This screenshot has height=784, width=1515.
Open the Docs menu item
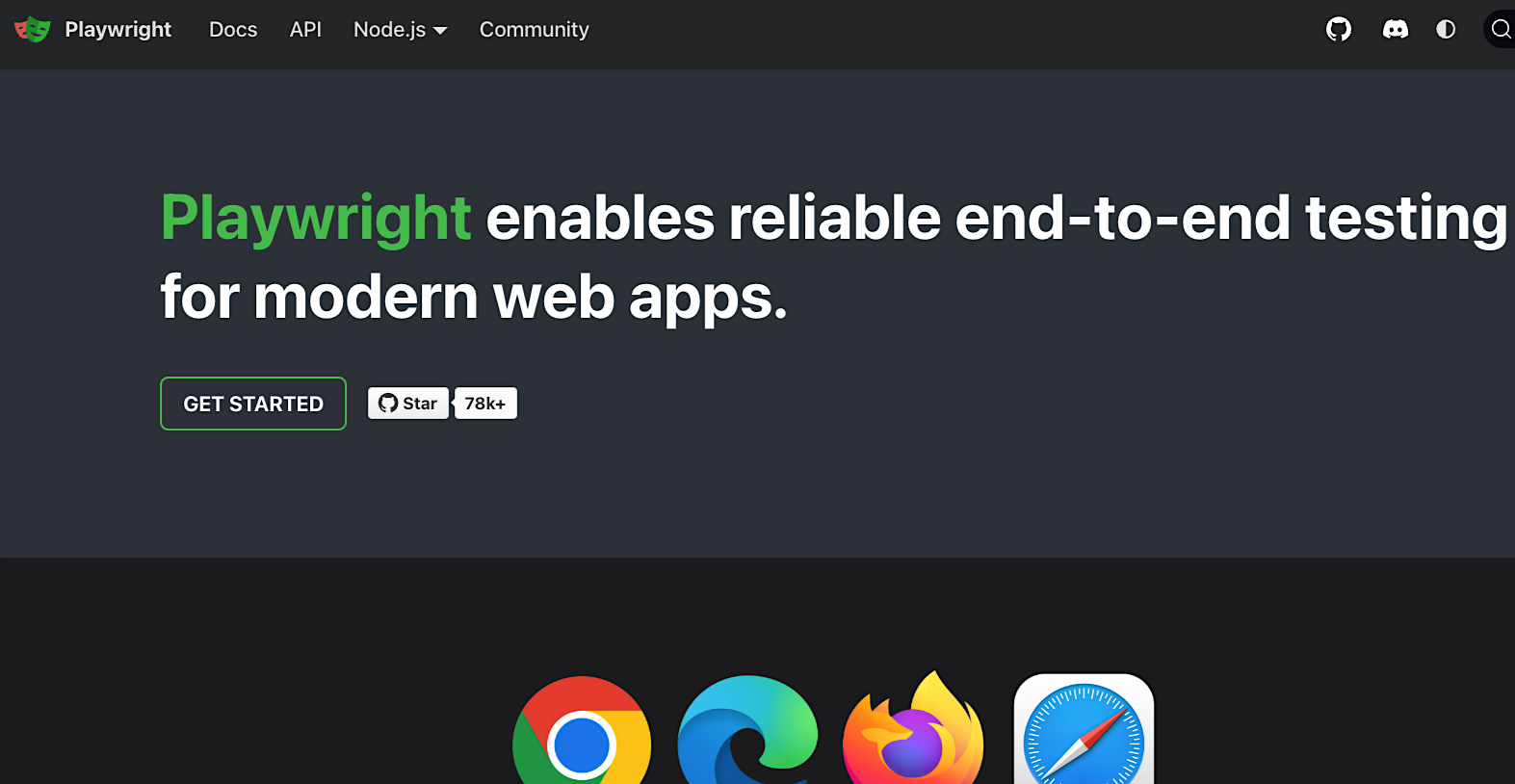pyautogui.click(x=233, y=30)
